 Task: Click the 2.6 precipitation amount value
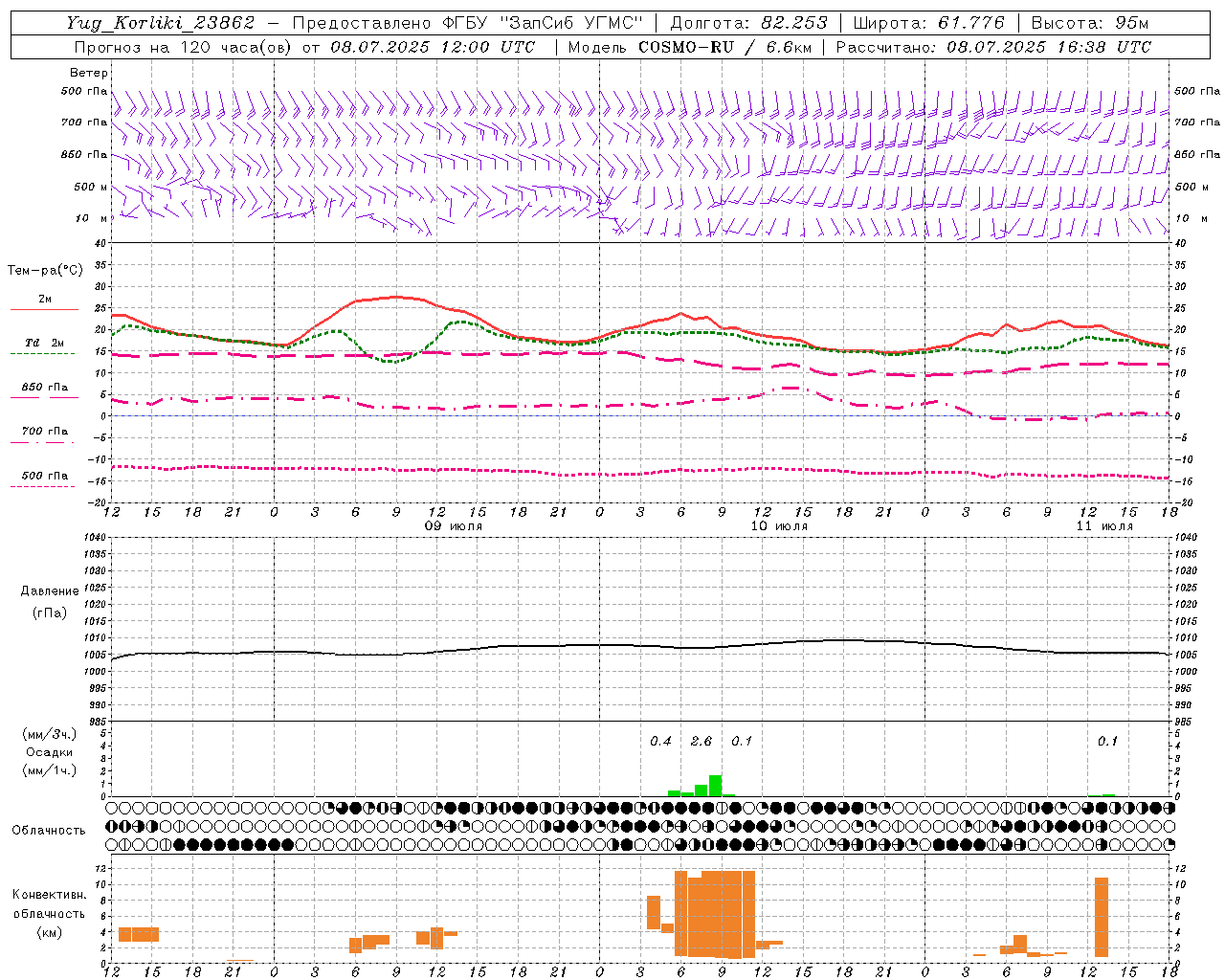click(702, 741)
